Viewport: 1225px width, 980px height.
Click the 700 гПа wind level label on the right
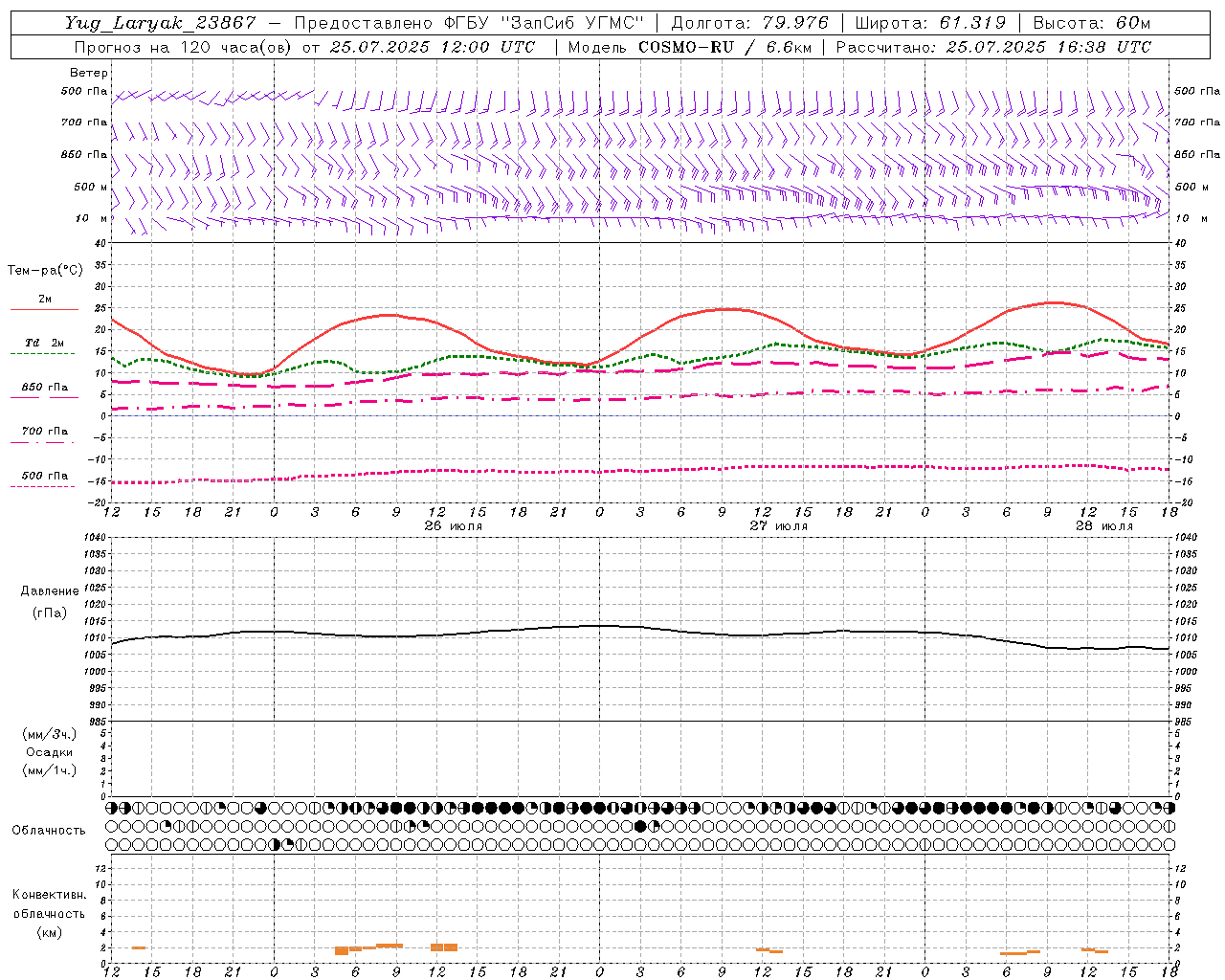click(x=1197, y=122)
